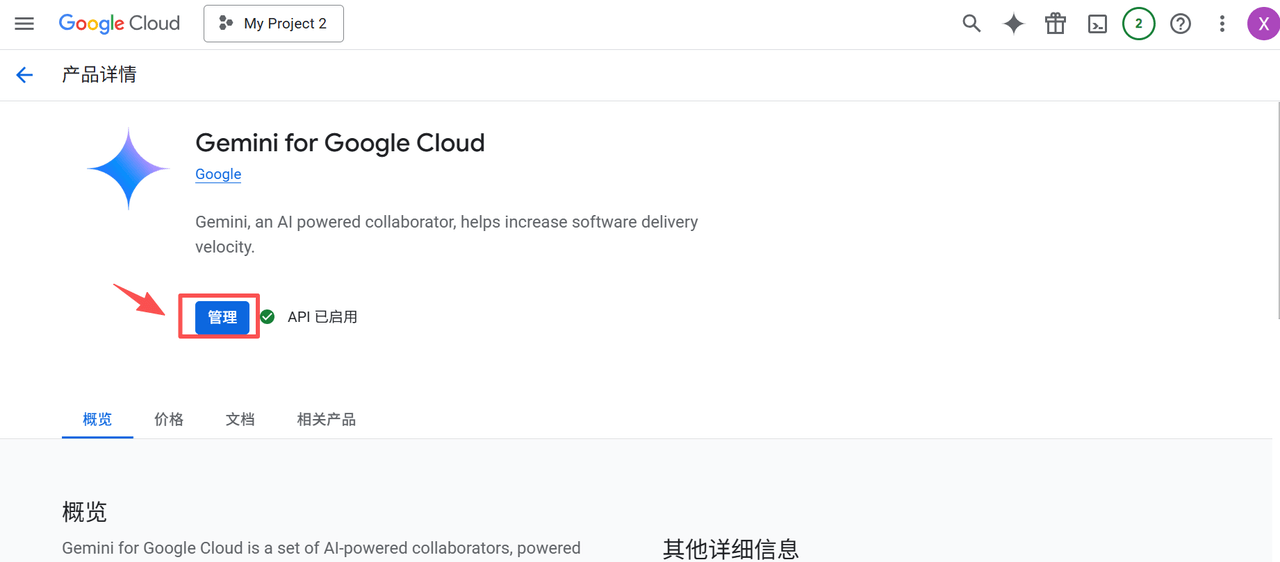The width and height of the screenshot is (1280, 562).
Task: Click the Google Cloud logo
Action: [119, 24]
